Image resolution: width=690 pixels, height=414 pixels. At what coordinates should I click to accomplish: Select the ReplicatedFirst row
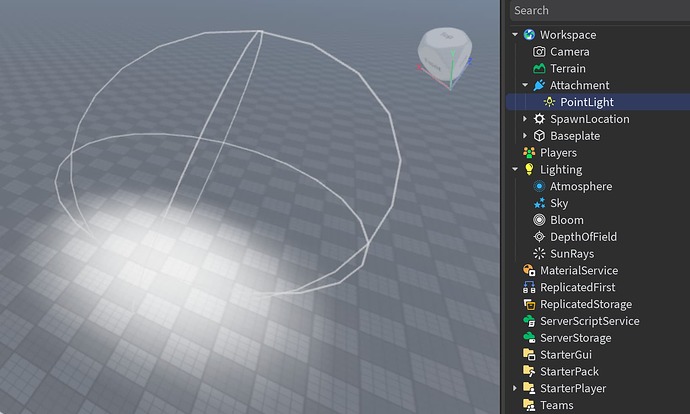(598, 287)
